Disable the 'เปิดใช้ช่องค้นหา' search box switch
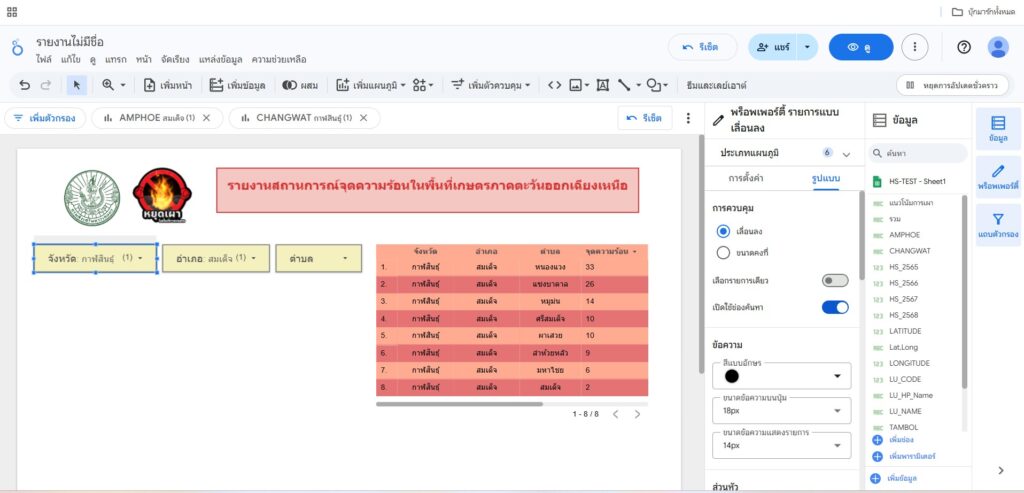 [834, 307]
